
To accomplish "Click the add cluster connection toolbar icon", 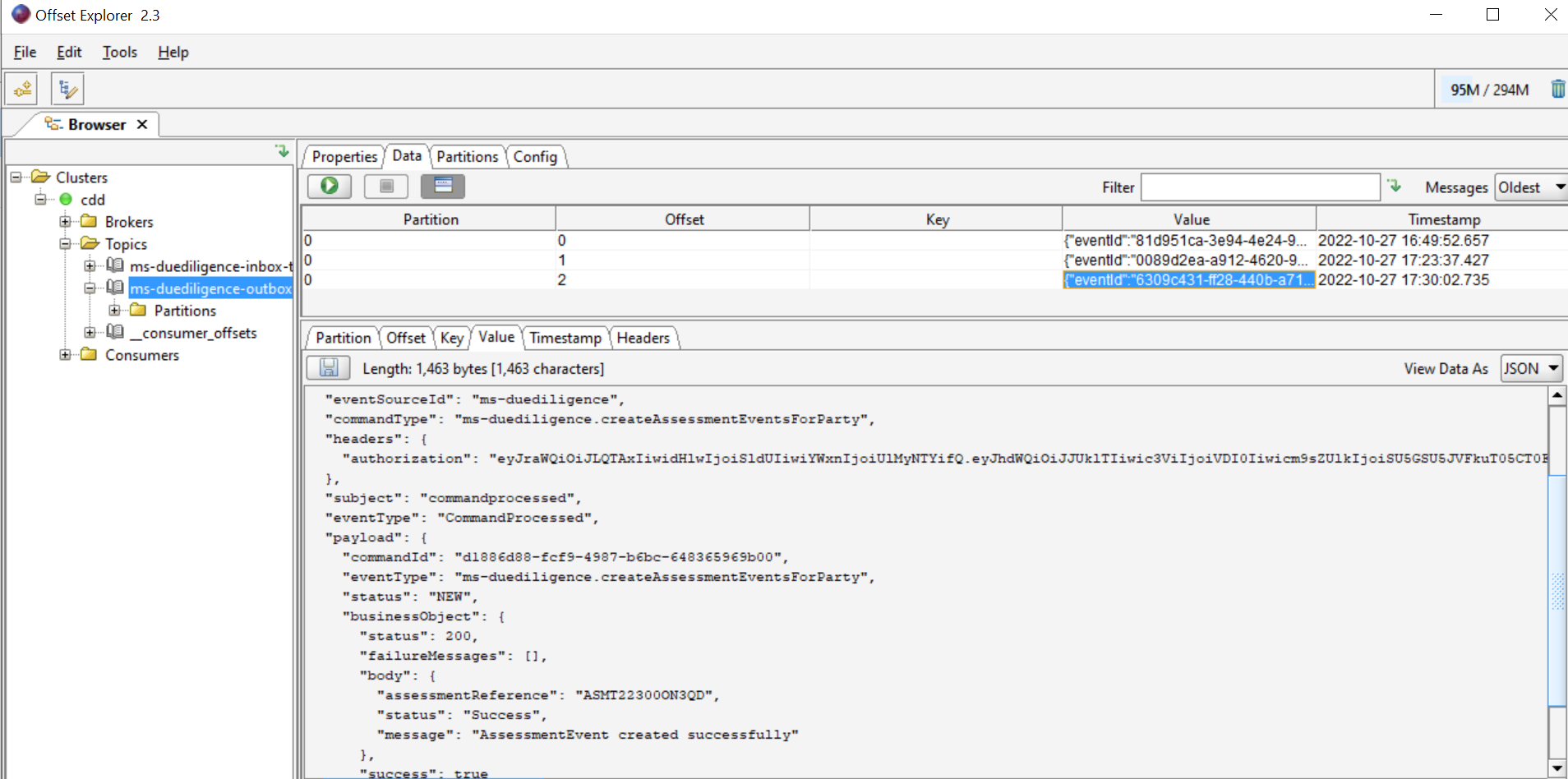I will [22, 89].
